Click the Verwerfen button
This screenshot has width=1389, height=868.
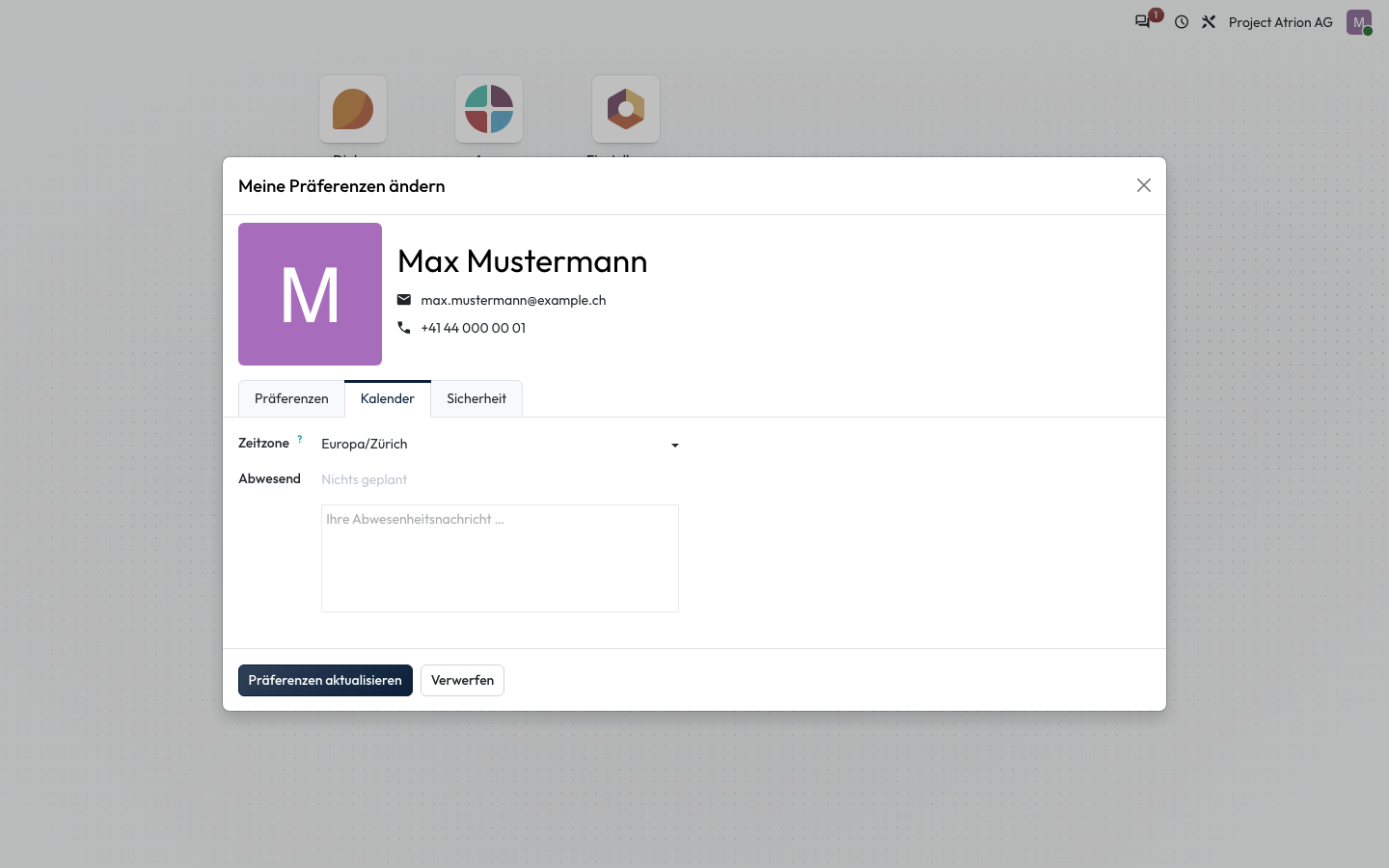click(462, 680)
